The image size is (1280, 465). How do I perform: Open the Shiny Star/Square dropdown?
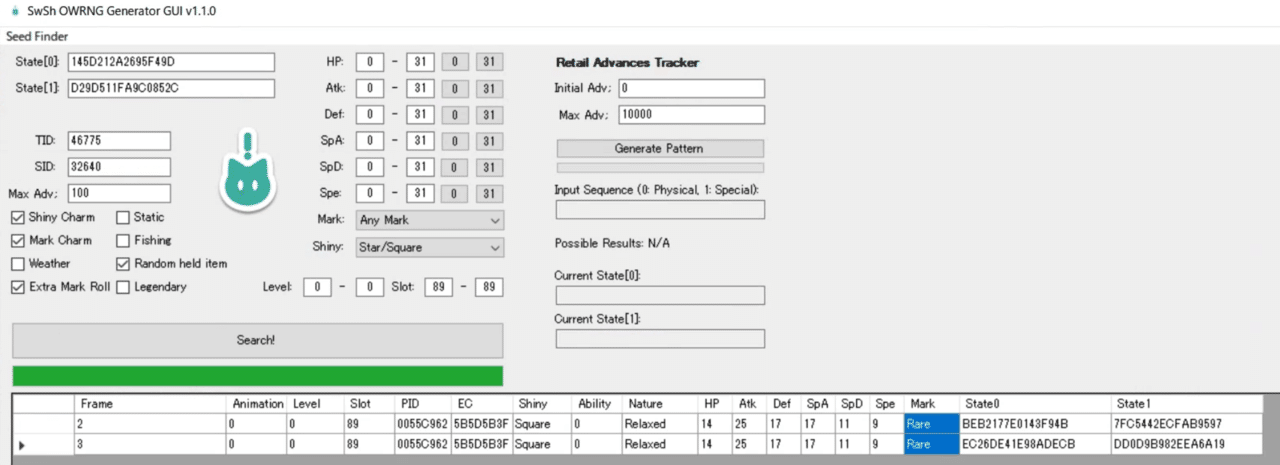430,247
